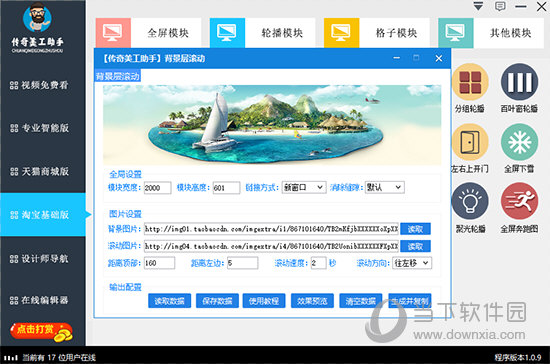Close the 背景层滚动 dialog
550x364 pixels.
(438, 58)
